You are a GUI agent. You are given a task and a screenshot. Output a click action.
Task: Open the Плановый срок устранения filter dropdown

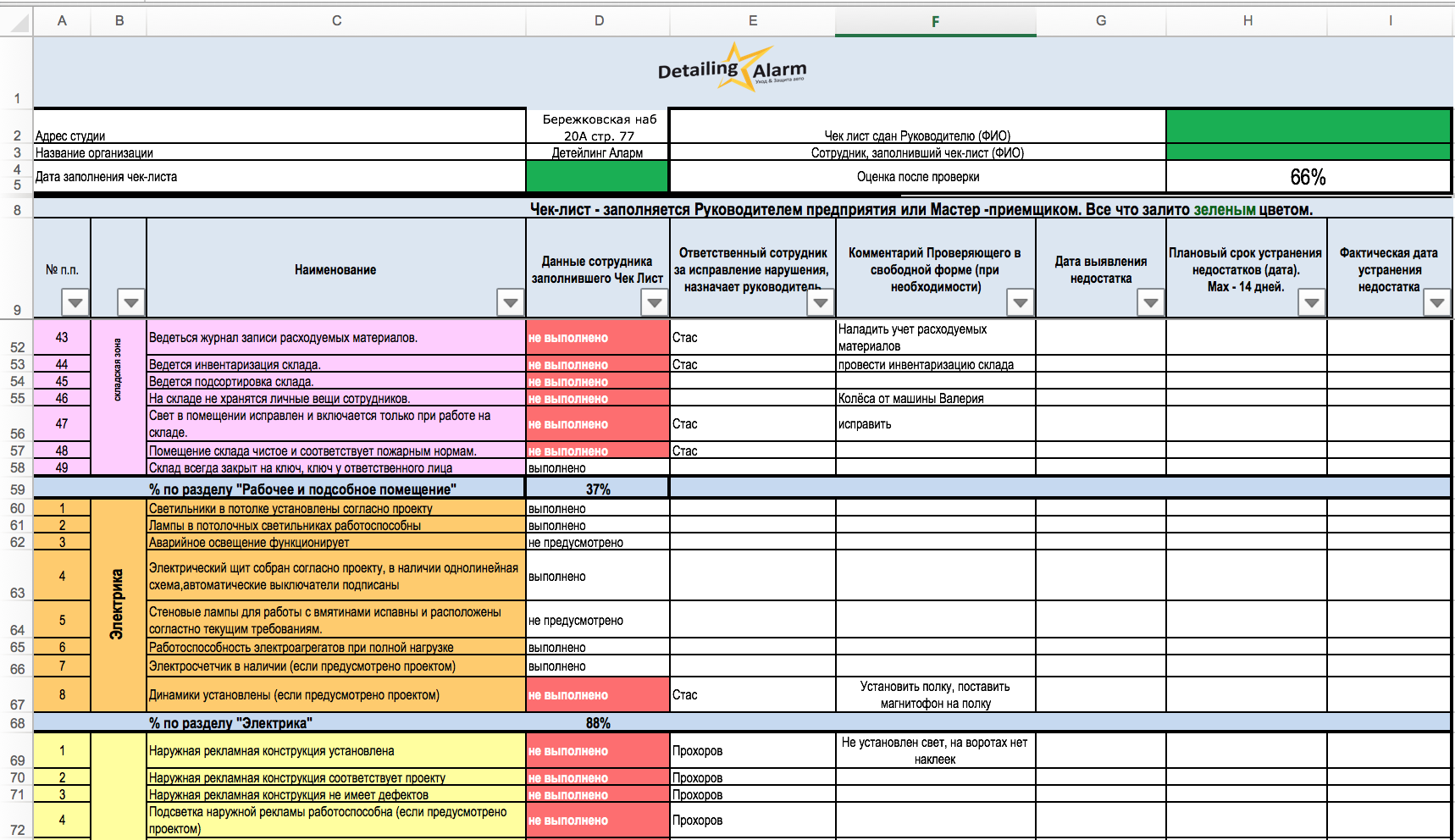point(1311,302)
